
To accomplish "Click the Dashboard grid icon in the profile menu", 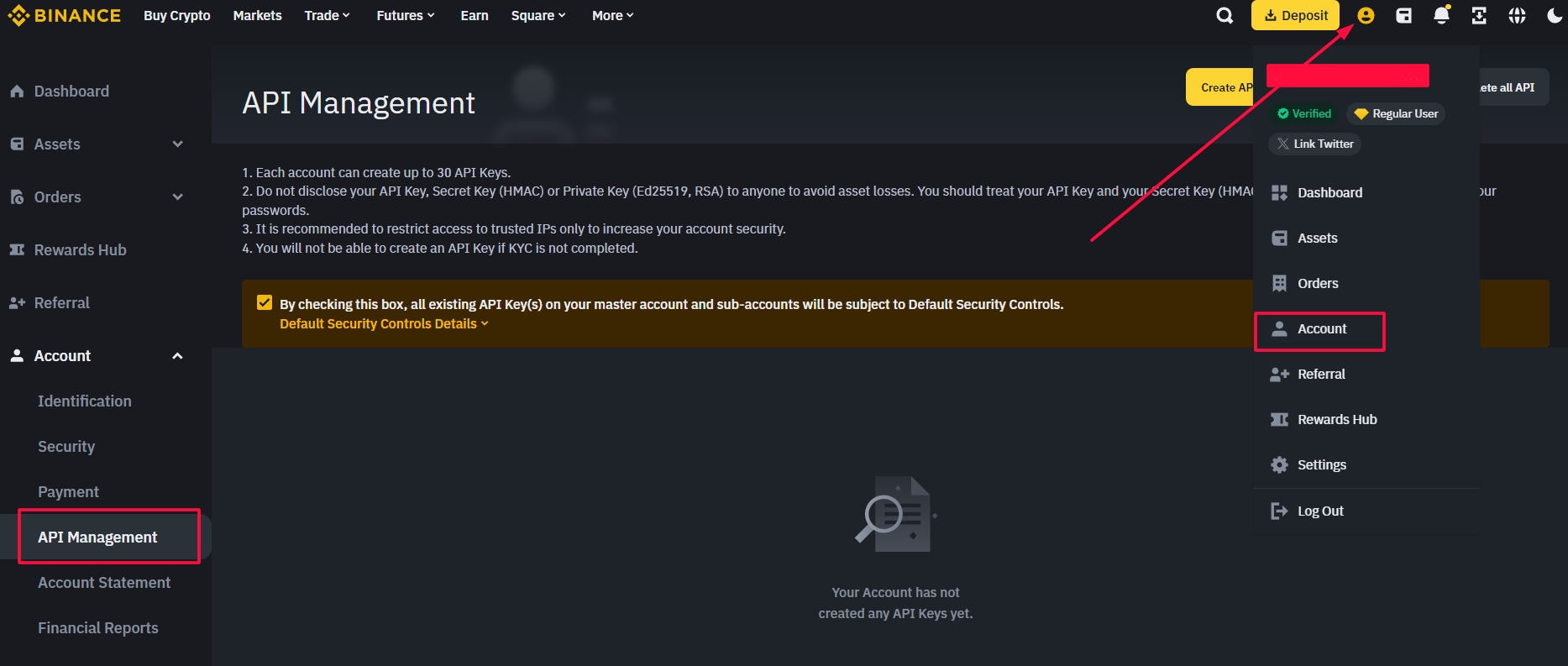I will 1279,192.
